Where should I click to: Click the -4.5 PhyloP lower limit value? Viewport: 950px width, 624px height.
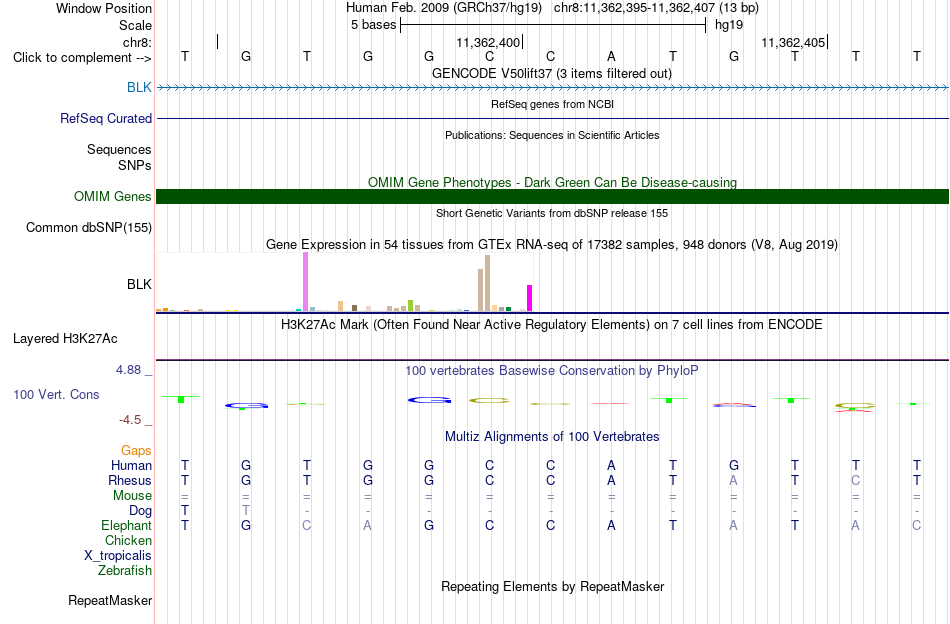[x=130, y=420]
